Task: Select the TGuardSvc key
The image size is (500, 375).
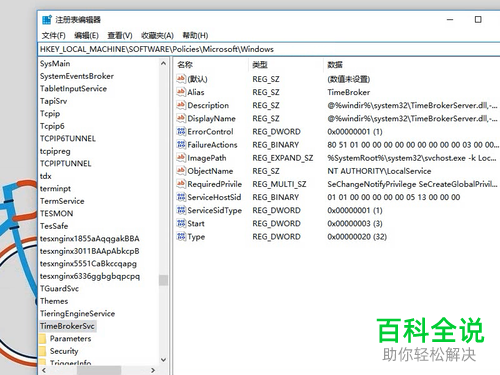Action: (59, 288)
